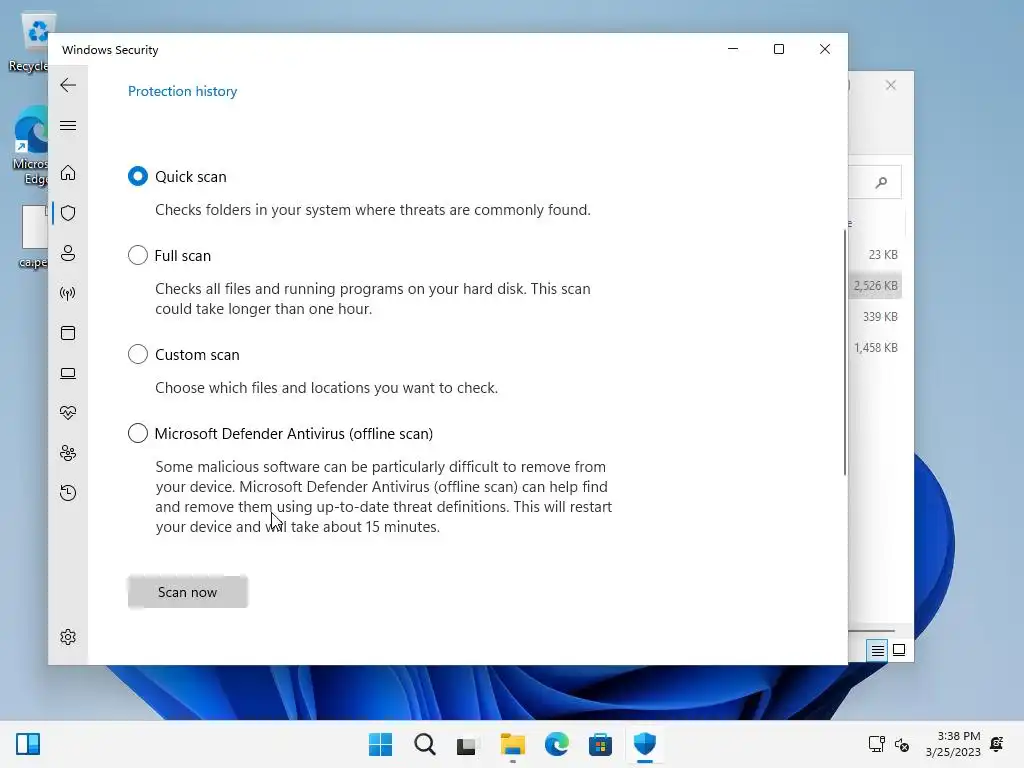
Task: Minimize the Windows Security window
Action: [733, 50]
